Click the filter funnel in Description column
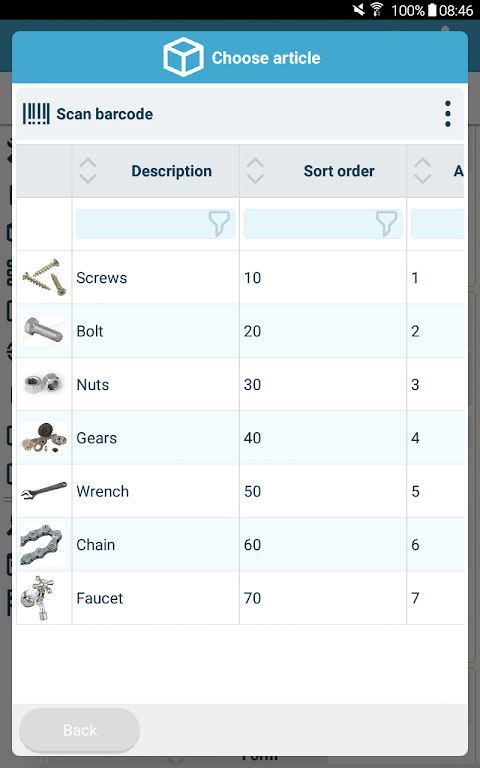 coord(218,224)
